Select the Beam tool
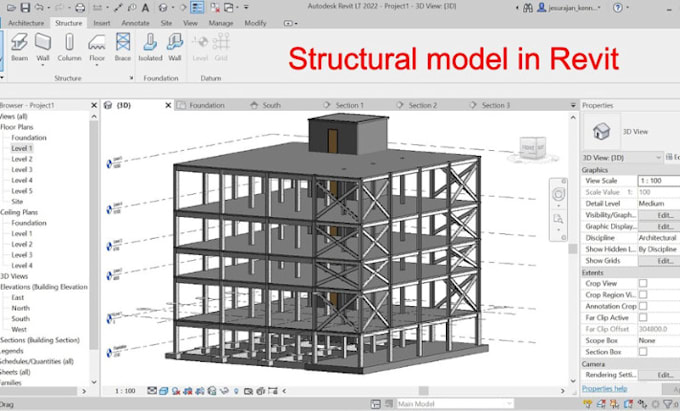This screenshot has height=411, width=680. point(20,47)
